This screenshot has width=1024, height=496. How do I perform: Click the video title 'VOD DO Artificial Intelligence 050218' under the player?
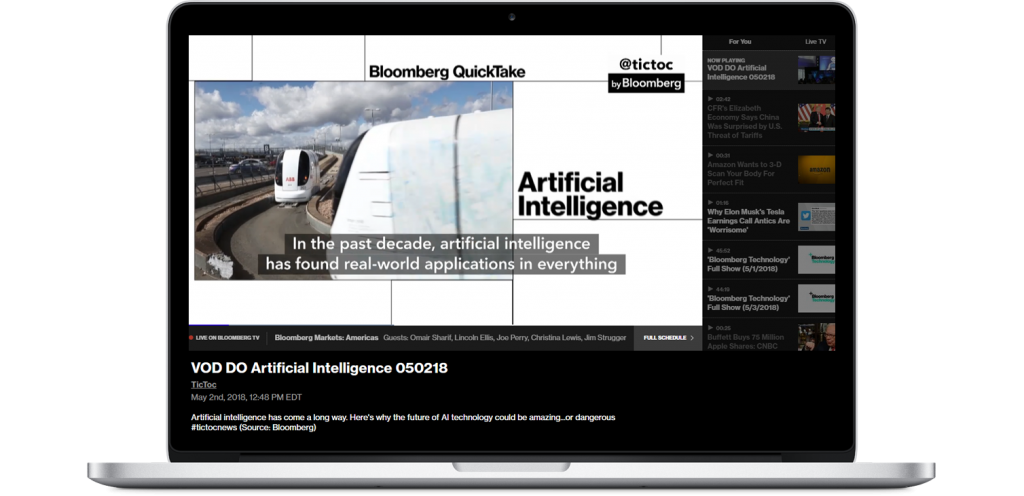coord(319,368)
